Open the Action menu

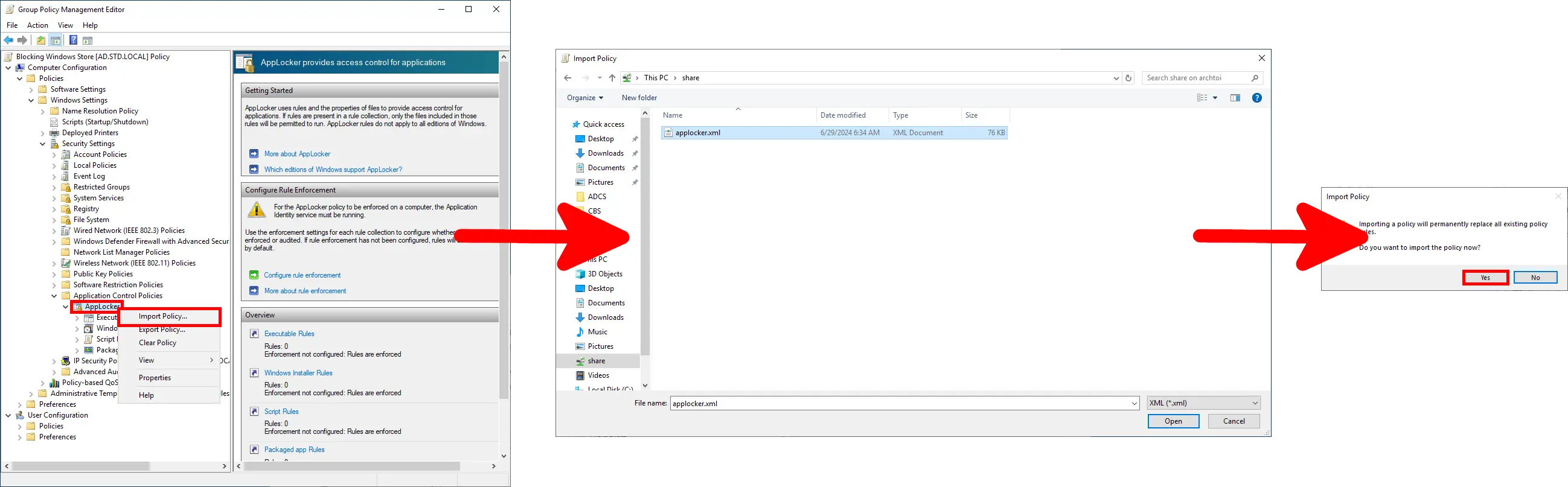coord(38,25)
